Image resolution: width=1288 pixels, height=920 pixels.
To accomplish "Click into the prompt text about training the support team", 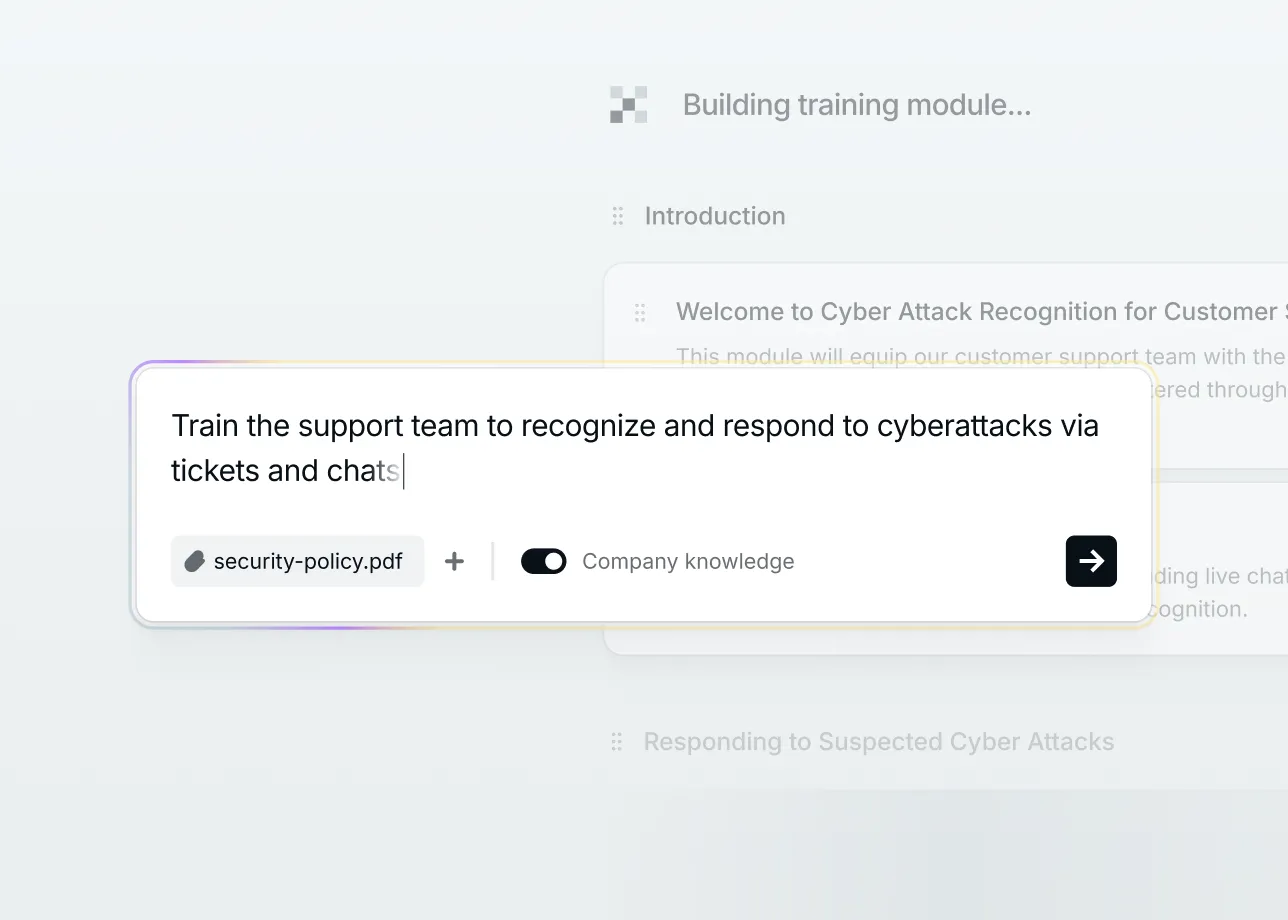I will coord(635,448).
